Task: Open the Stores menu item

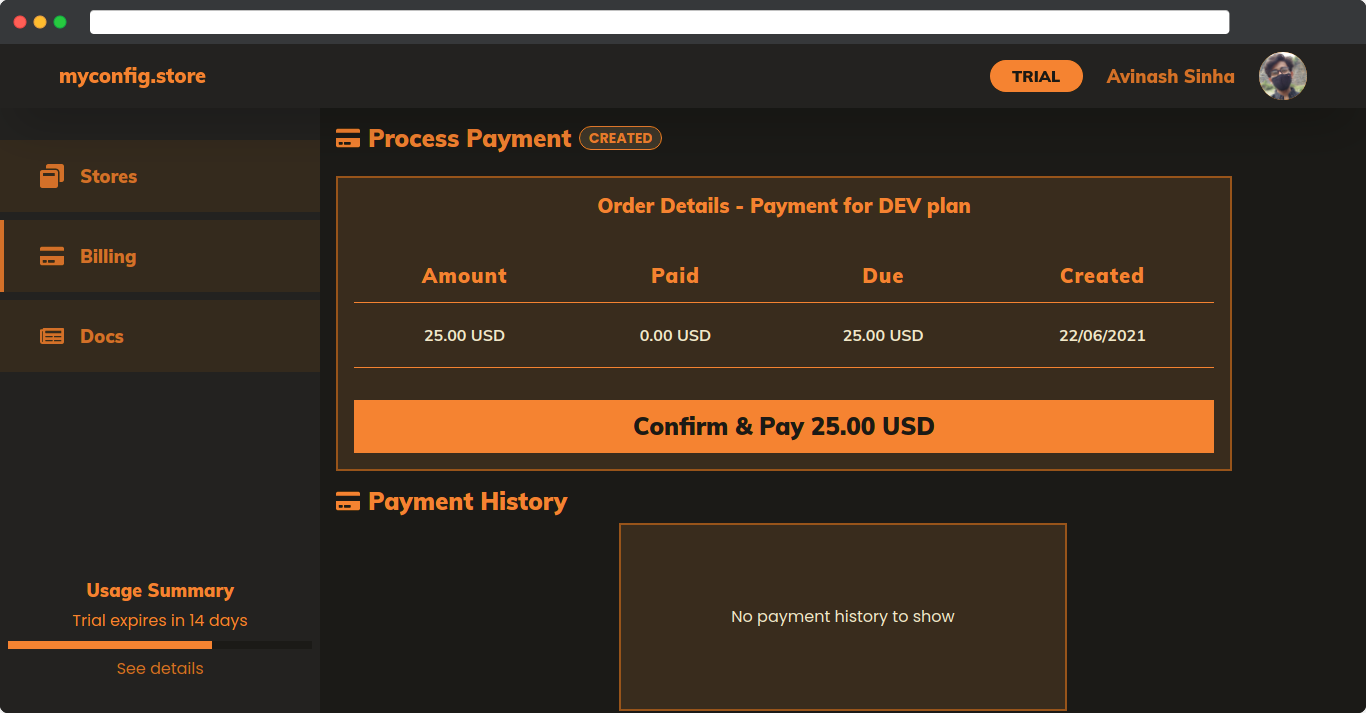Action: tap(160, 176)
